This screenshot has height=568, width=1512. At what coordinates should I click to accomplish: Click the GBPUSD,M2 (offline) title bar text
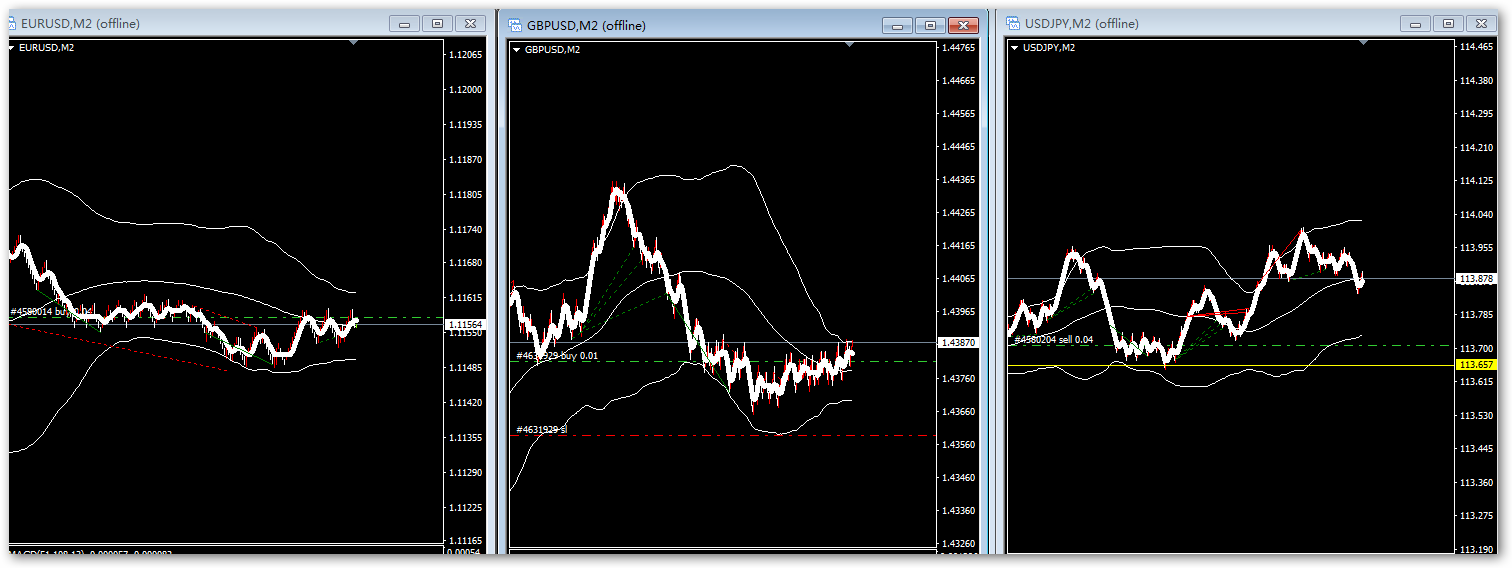[585, 25]
